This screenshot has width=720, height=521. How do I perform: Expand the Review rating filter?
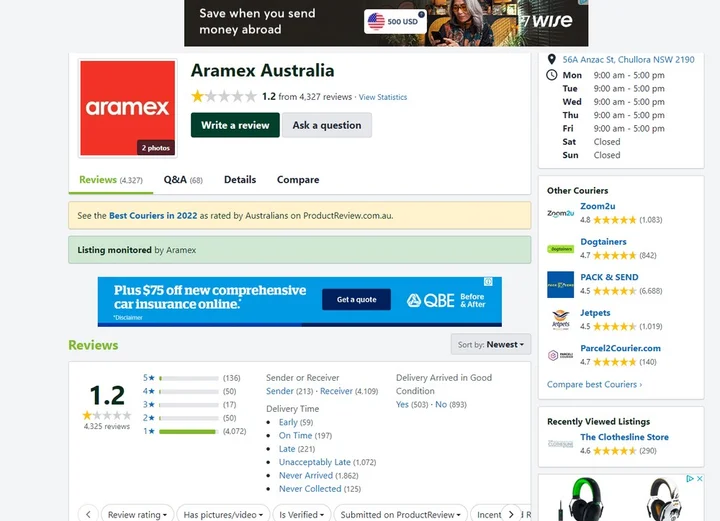pyautogui.click(x=137, y=514)
